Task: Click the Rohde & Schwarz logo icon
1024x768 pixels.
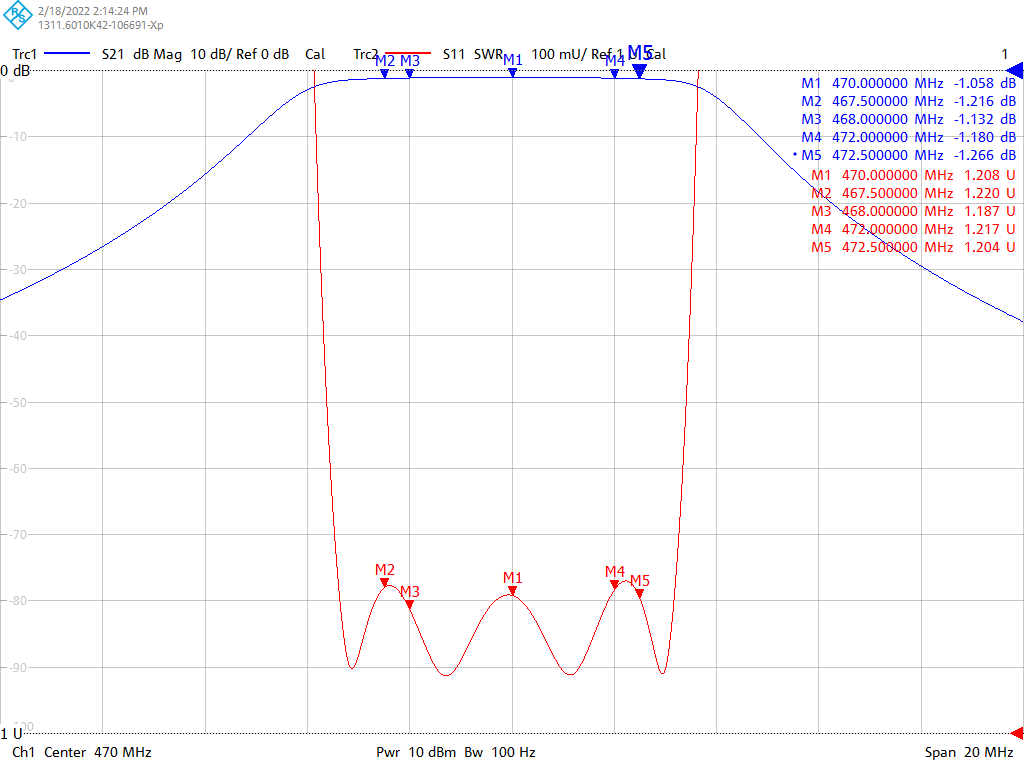Action: coord(18,16)
